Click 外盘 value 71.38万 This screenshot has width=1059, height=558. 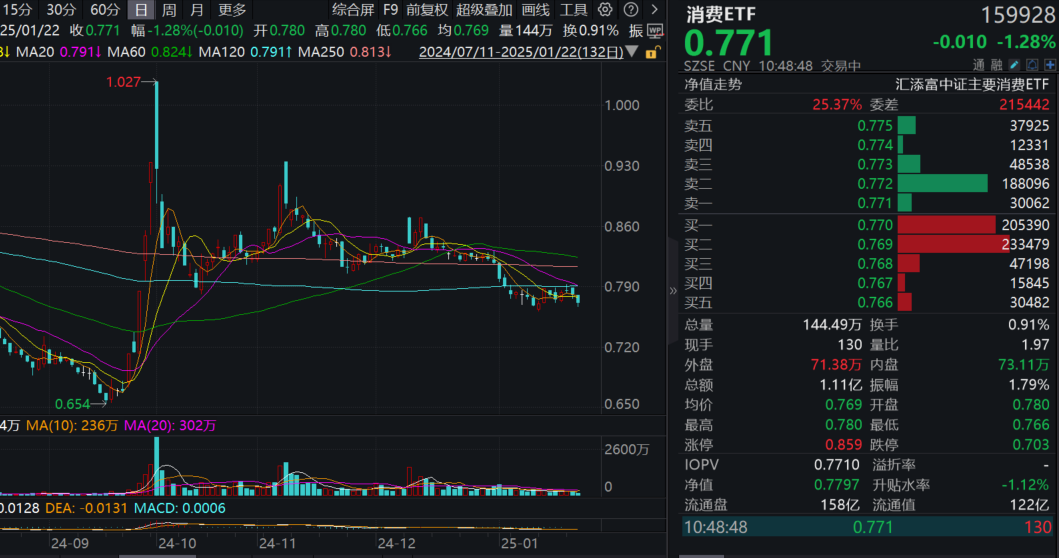[836, 365]
